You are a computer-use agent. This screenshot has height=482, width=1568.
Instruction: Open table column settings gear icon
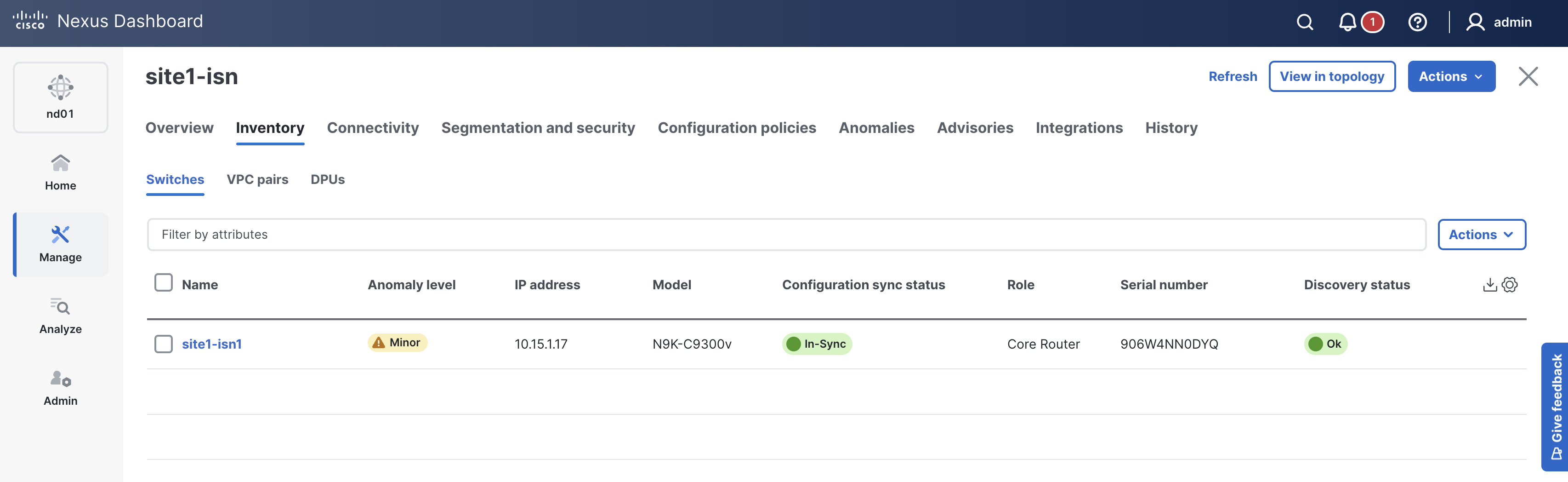pos(1510,285)
